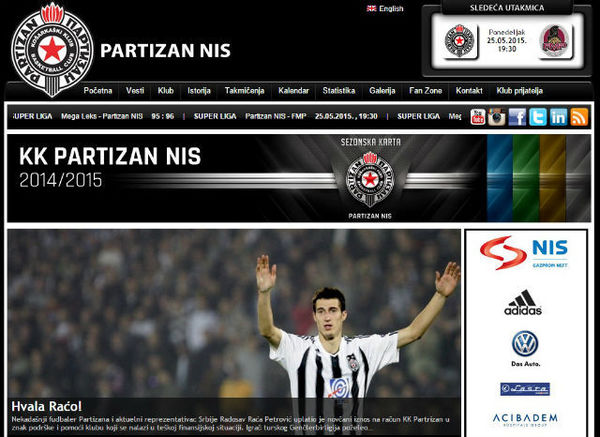Image resolution: width=600 pixels, height=437 pixels.
Task: Visit the Facebook page icon
Action: (x=516, y=117)
